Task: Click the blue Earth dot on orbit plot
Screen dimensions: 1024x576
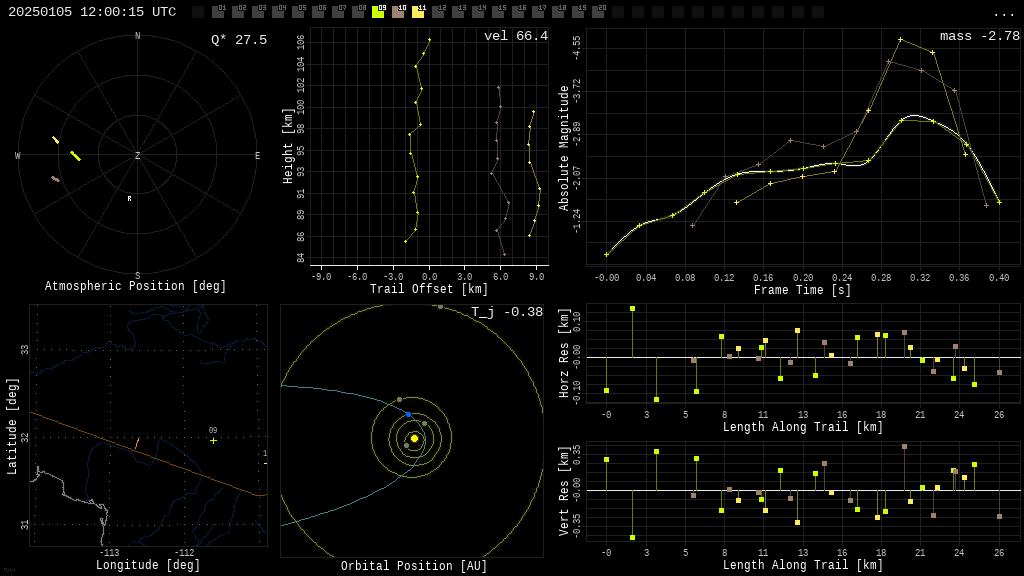Action: (x=409, y=415)
